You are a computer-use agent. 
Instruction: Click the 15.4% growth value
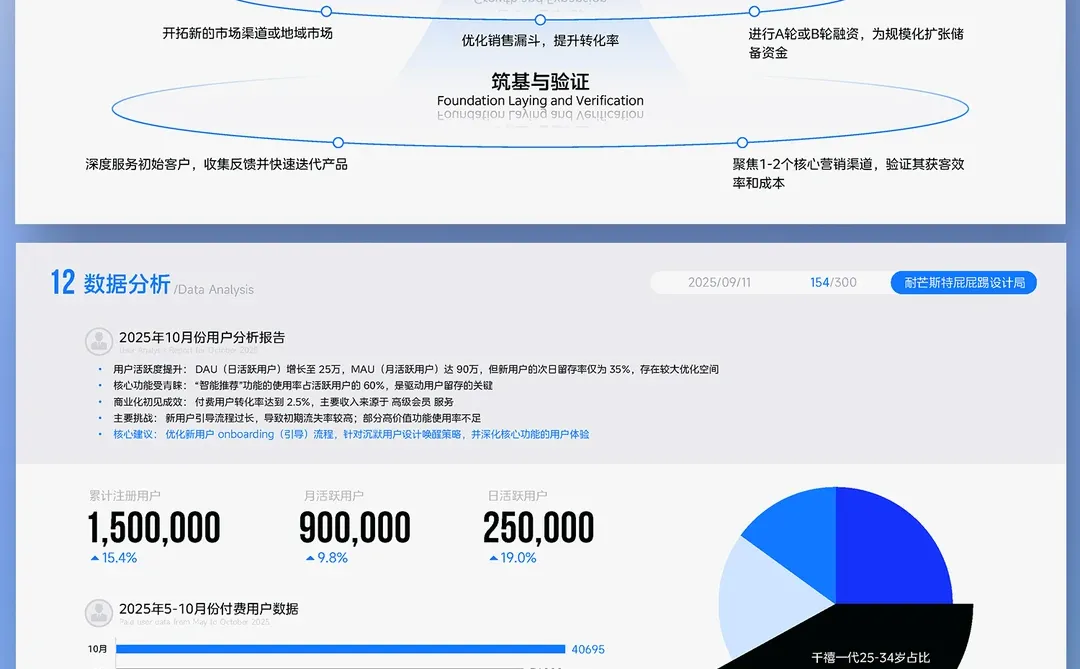119,558
